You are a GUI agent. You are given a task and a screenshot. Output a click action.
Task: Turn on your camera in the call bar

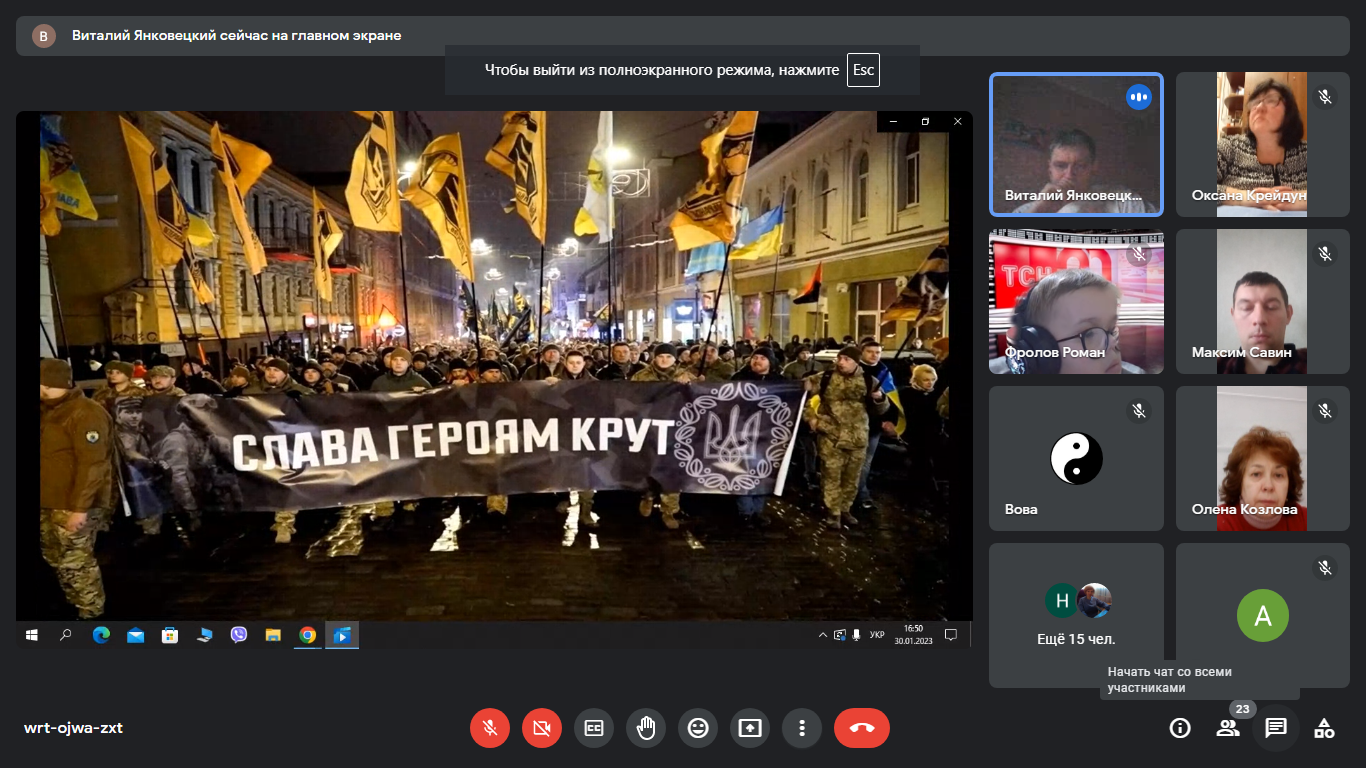tap(542, 728)
